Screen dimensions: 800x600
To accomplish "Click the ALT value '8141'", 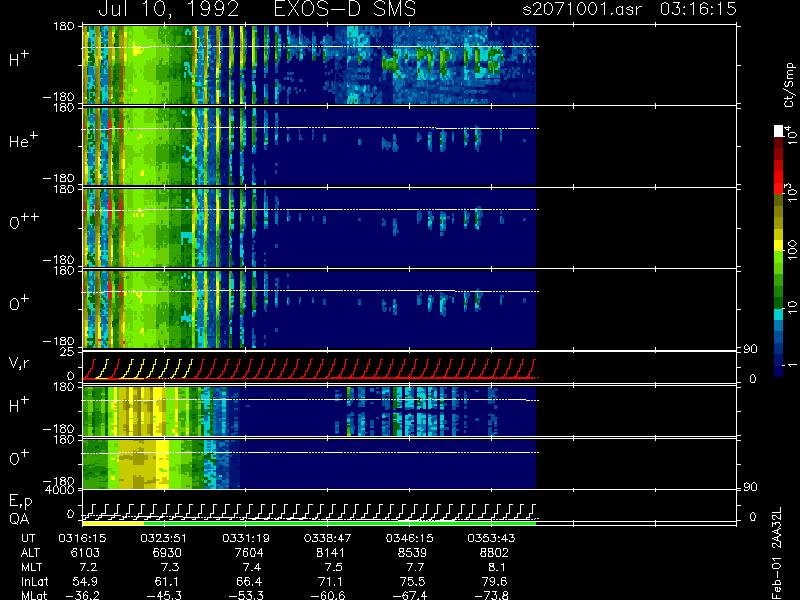I will point(331,553).
